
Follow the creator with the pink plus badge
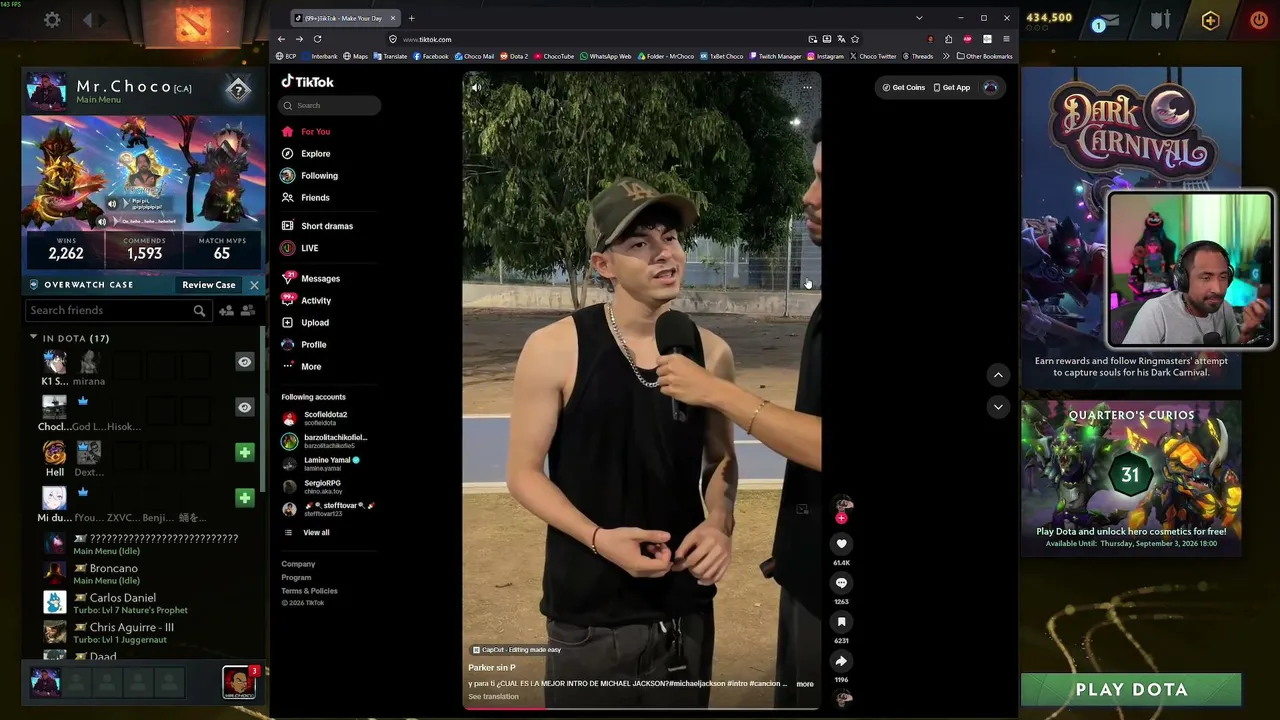(x=841, y=518)
